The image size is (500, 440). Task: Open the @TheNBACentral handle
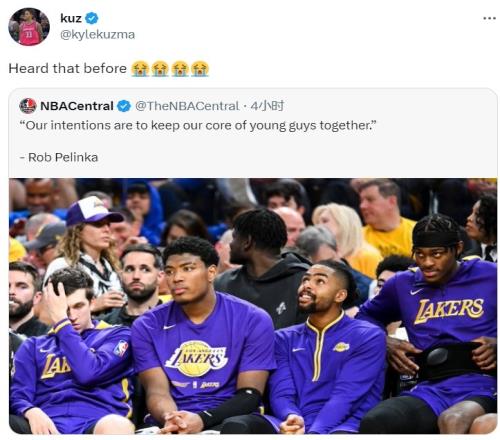click(187, 106)
